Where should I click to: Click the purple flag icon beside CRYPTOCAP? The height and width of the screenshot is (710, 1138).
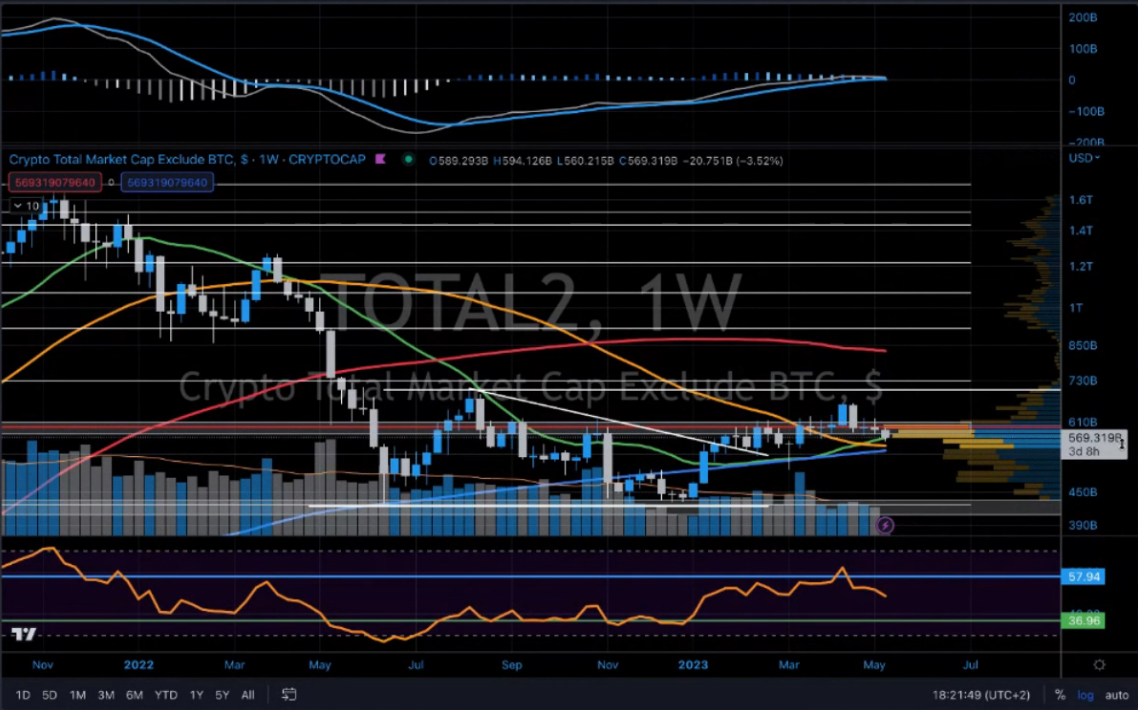[x=380, y=159]
